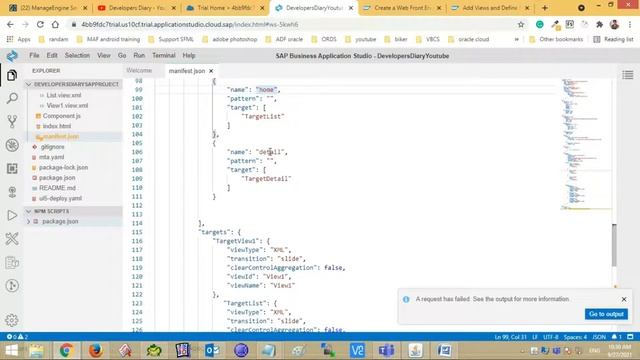The height and width of the screenshot is (360, 640).
Task: Open List.view.xml in the explorer
Action: coord(64,95)
